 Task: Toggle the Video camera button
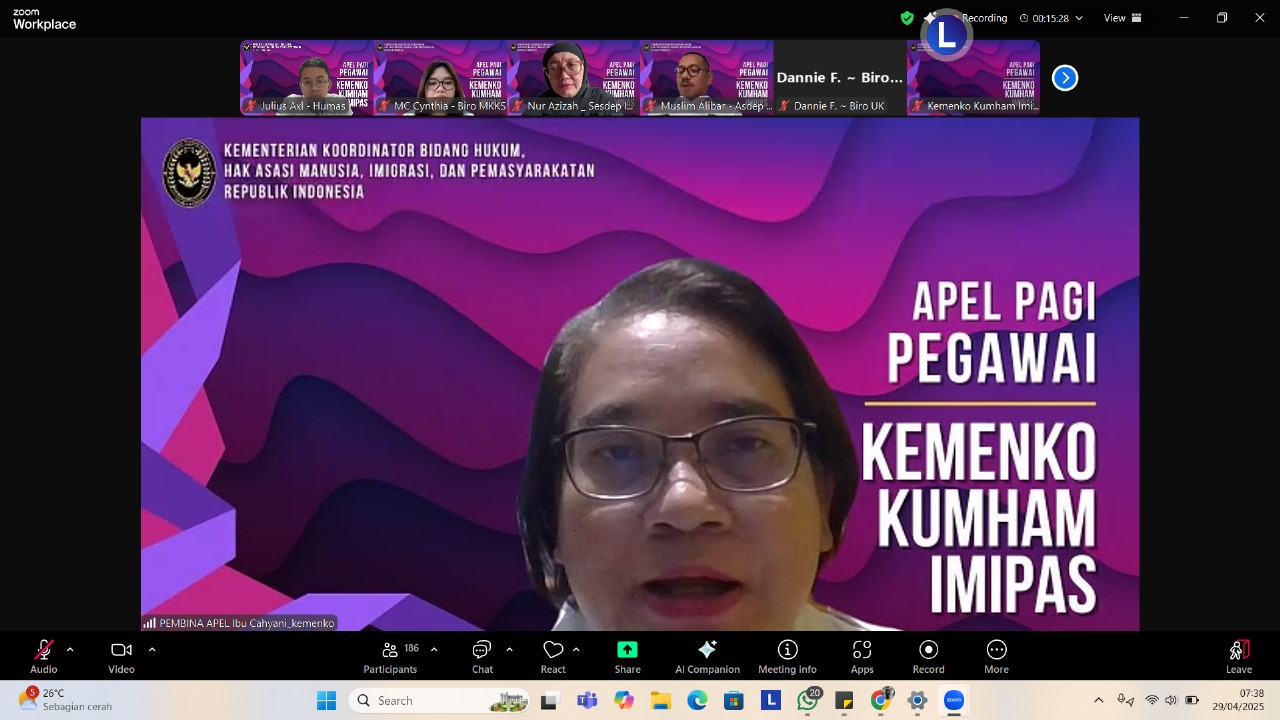(121, 655)
